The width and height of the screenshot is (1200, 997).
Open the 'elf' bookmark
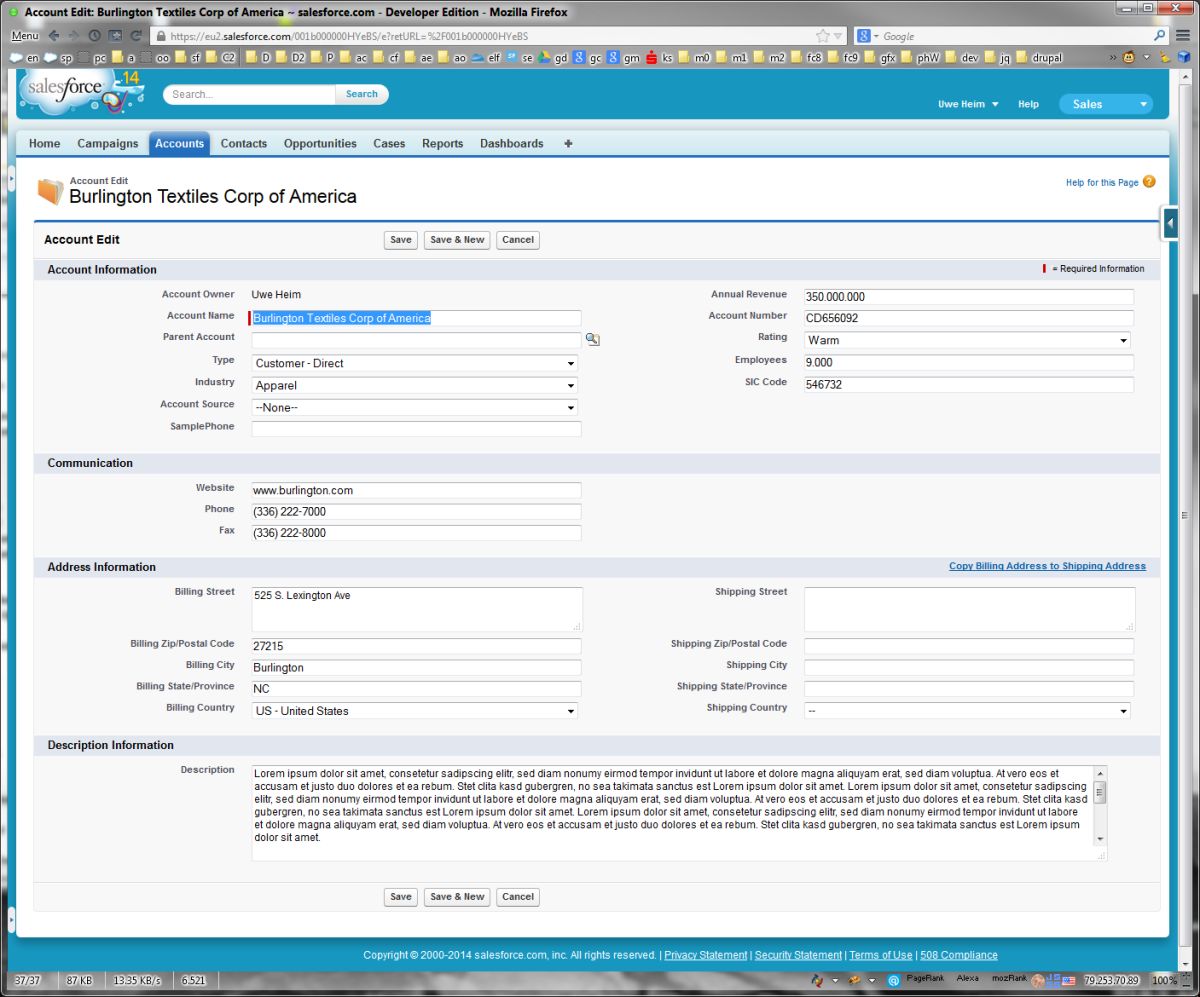[485, 58]
